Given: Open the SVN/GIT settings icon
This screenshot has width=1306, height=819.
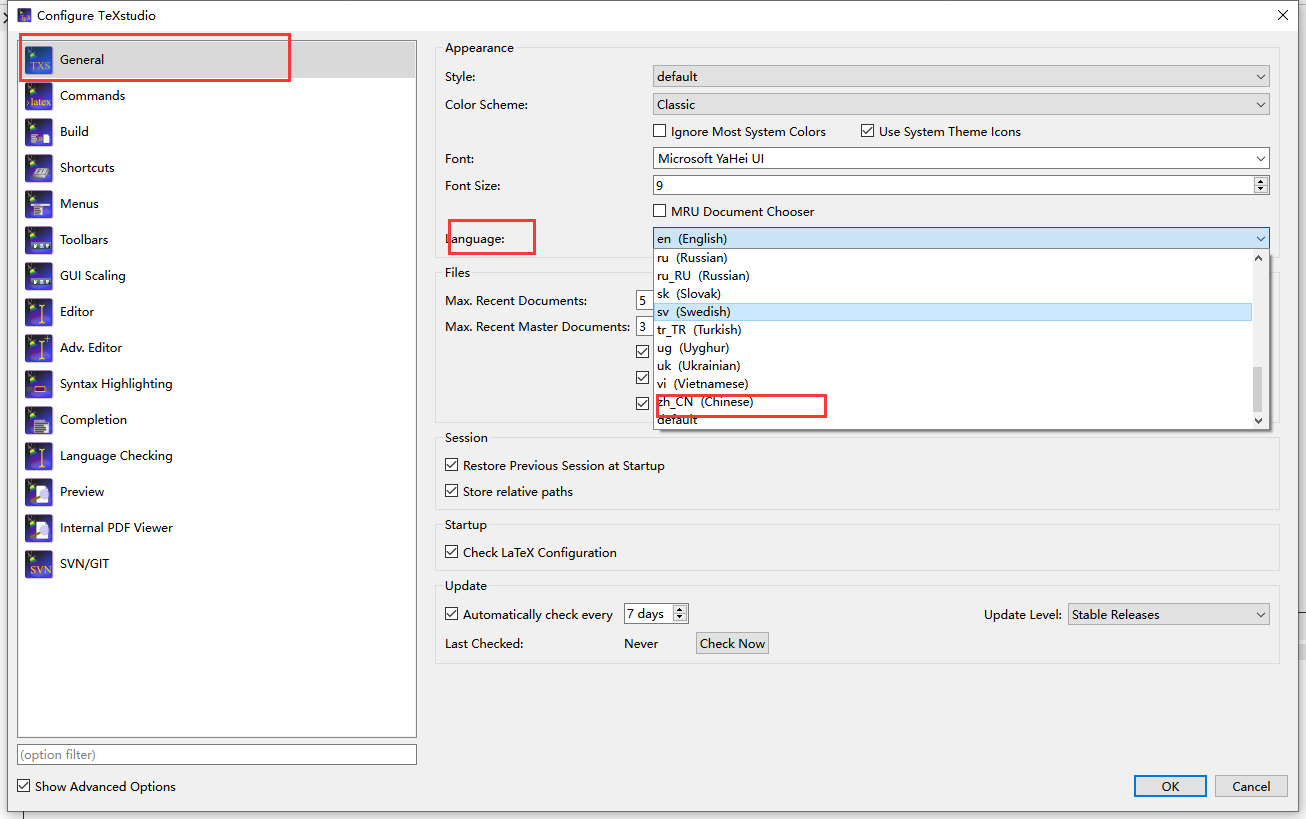Looking at the screenshot, I should click(x=39, y=564).
